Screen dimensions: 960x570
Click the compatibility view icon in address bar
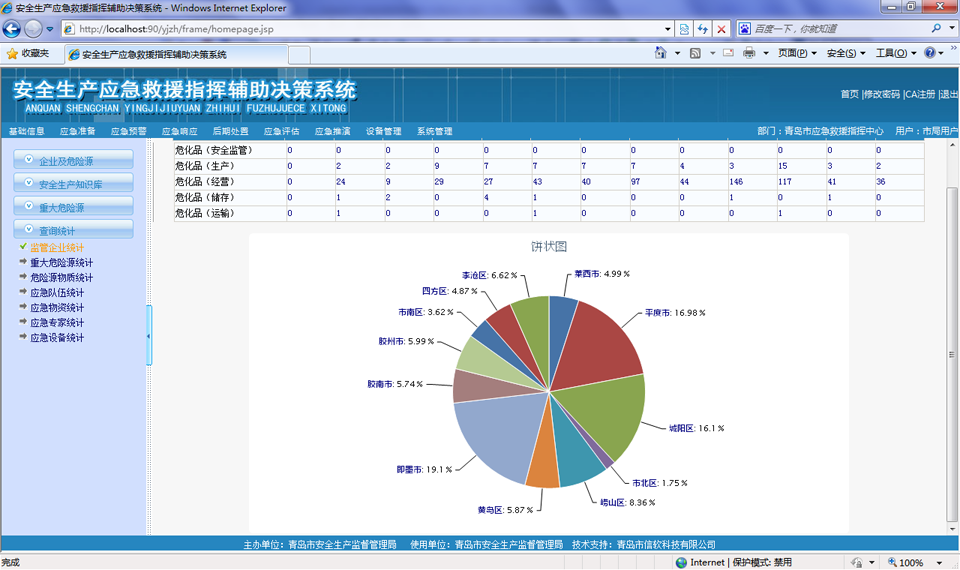pyautogui.click(x=683, y=29)
